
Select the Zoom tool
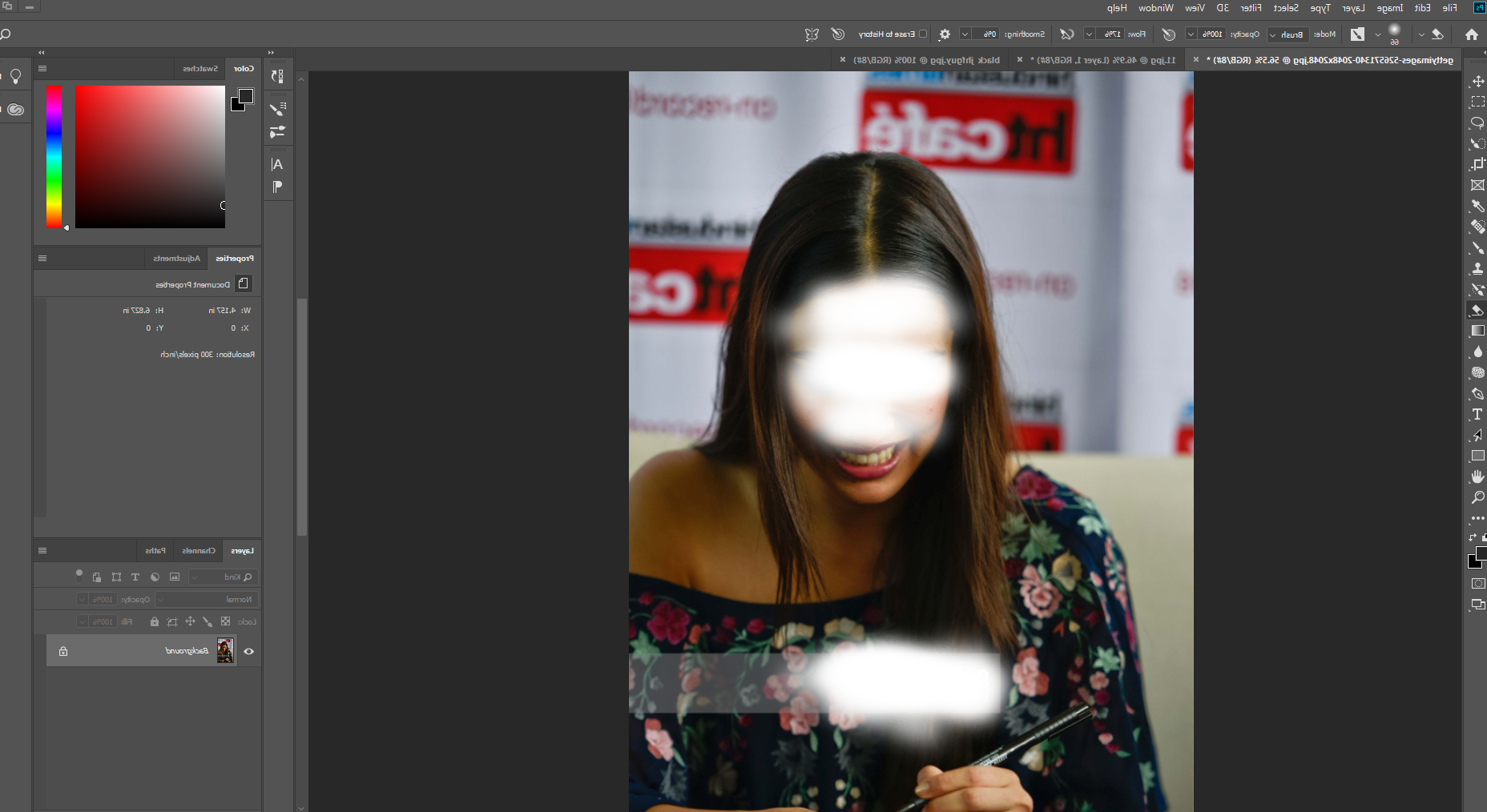click(x=1477, y=497)
